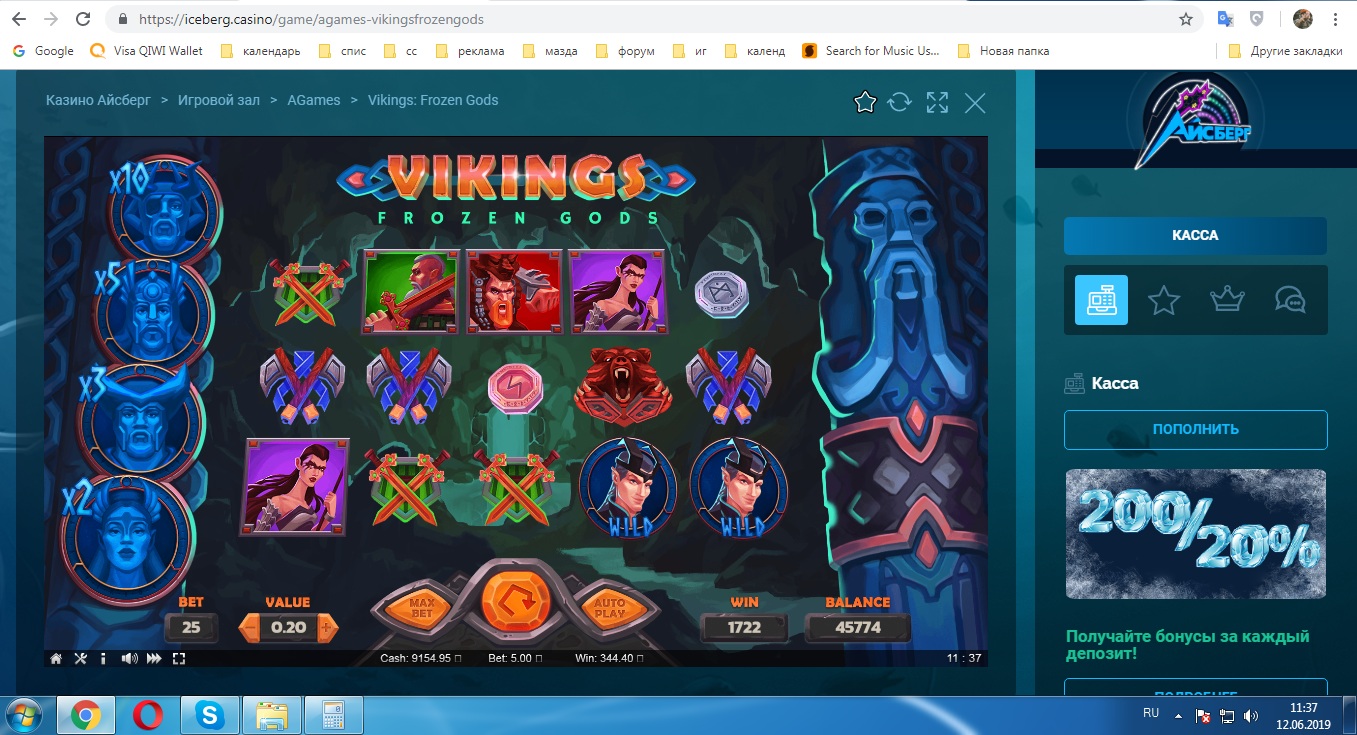Start AUTO PLAY mode
The height and width of the screenshot is (735, 1357).
pyautogui.click(x=609, y=606)
